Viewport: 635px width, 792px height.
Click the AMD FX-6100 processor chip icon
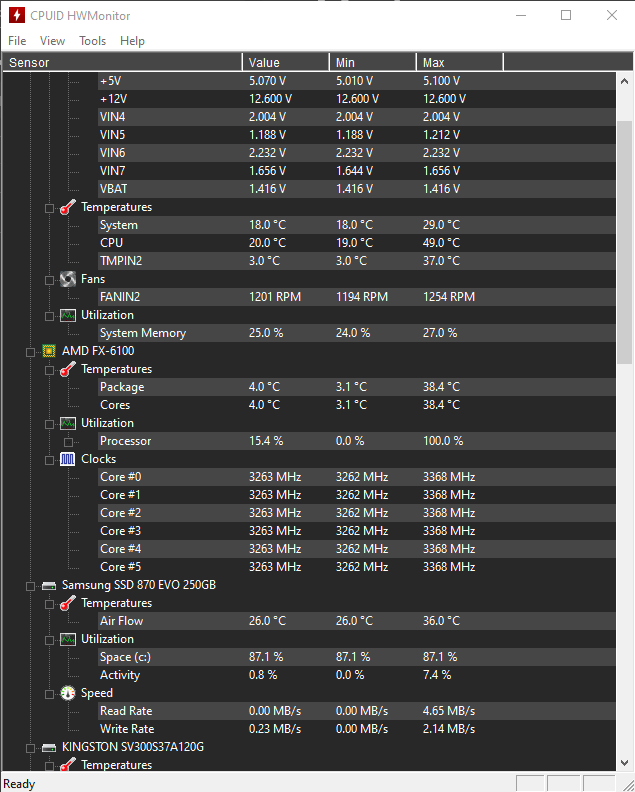(x=49, y=351)
